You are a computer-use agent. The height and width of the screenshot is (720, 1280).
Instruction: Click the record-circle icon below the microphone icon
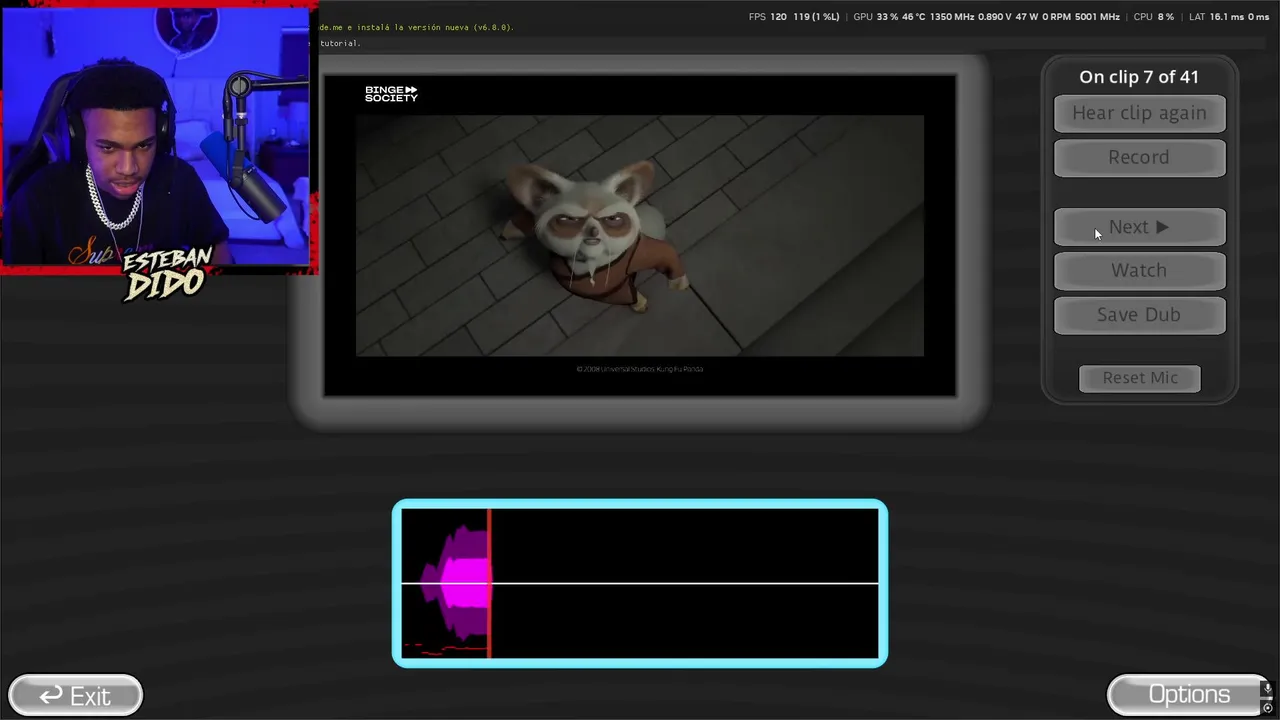[x=1268, y=708]
